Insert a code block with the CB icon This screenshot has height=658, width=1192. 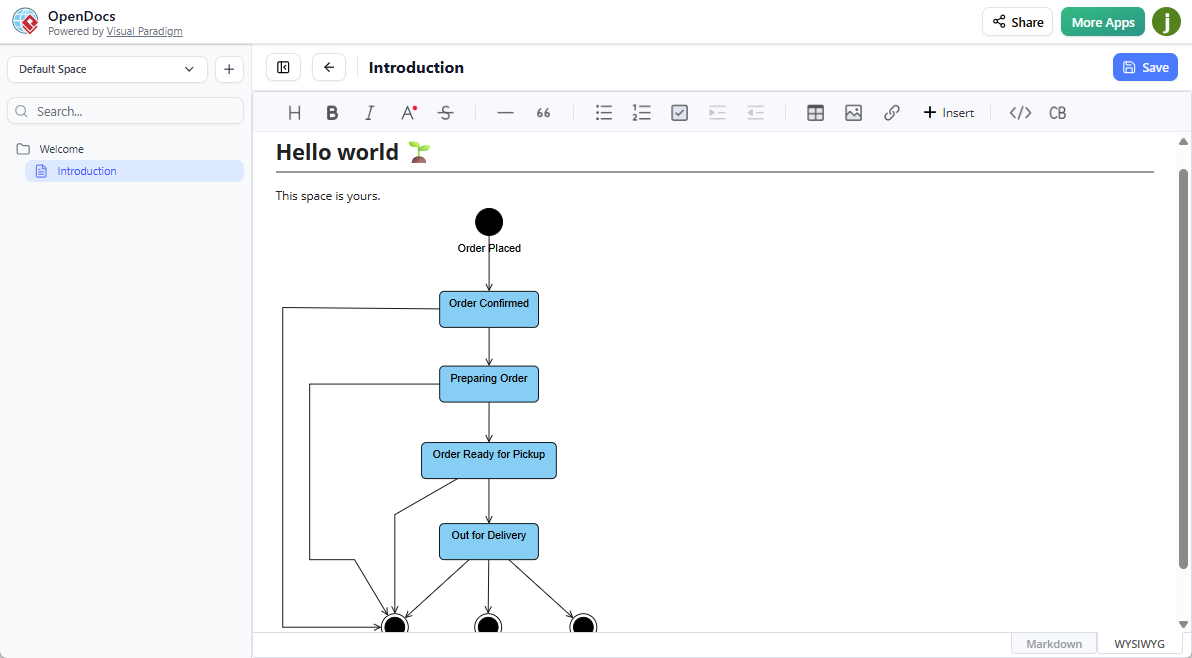(1057, 112)
